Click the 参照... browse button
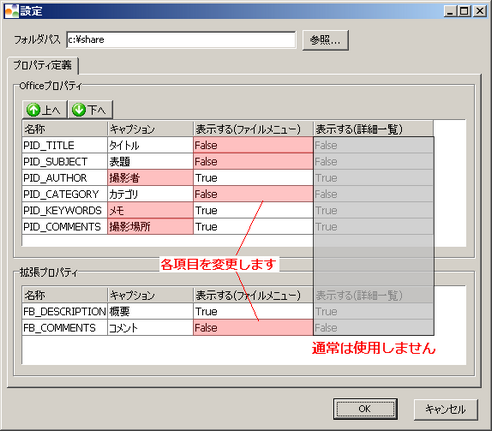This screenshot has width=492, height=431. point(325,40)
